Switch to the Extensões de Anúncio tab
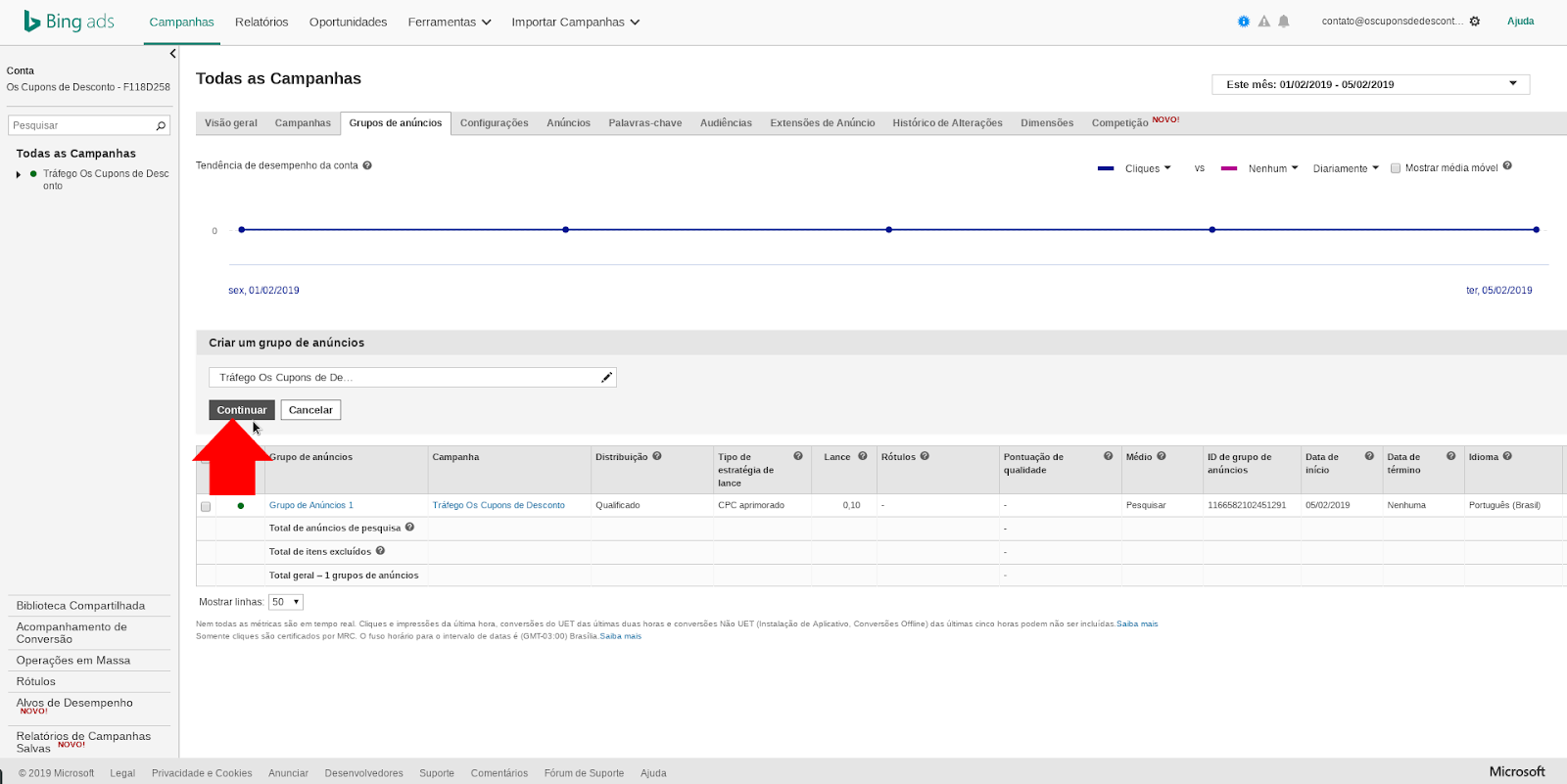The width and height of the screenshot is (1567, 784). pyautogui.click(x=822, y=123)
